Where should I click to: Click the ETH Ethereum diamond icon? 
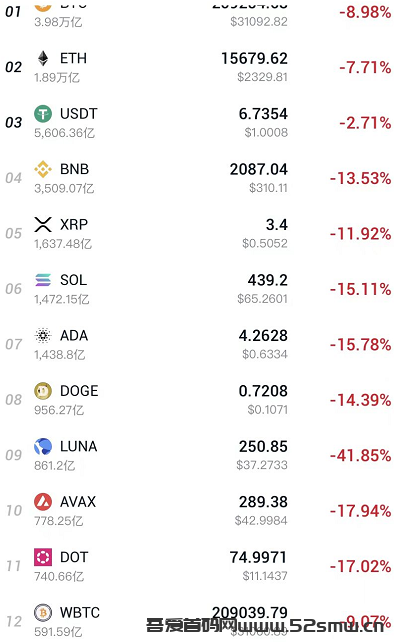[43, 59]
